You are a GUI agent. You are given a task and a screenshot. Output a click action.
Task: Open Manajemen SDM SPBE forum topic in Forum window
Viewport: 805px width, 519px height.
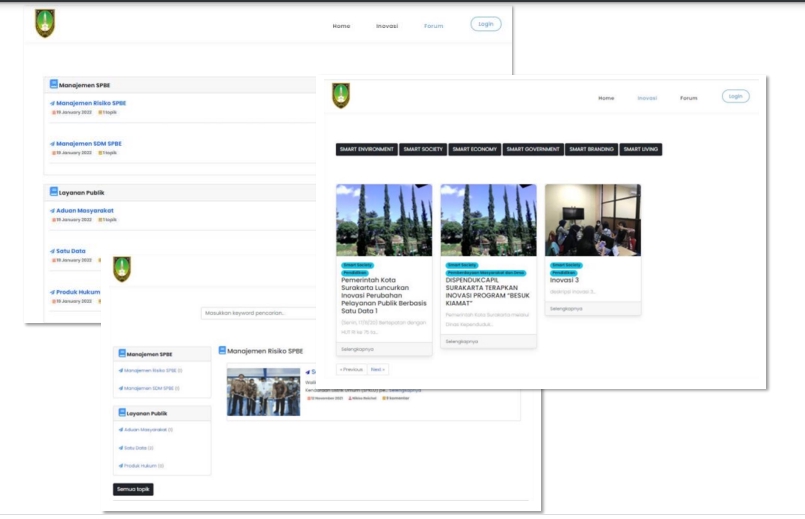tap(89, 144)
